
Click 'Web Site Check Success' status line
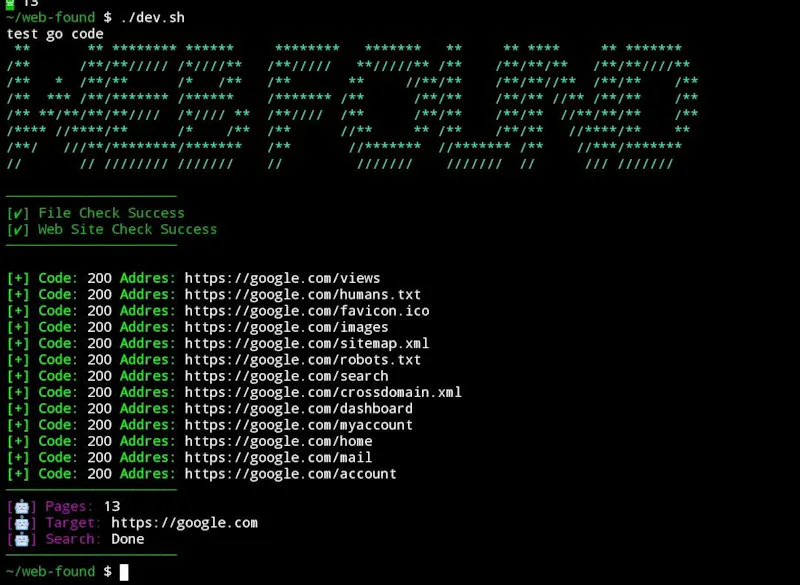128,229
